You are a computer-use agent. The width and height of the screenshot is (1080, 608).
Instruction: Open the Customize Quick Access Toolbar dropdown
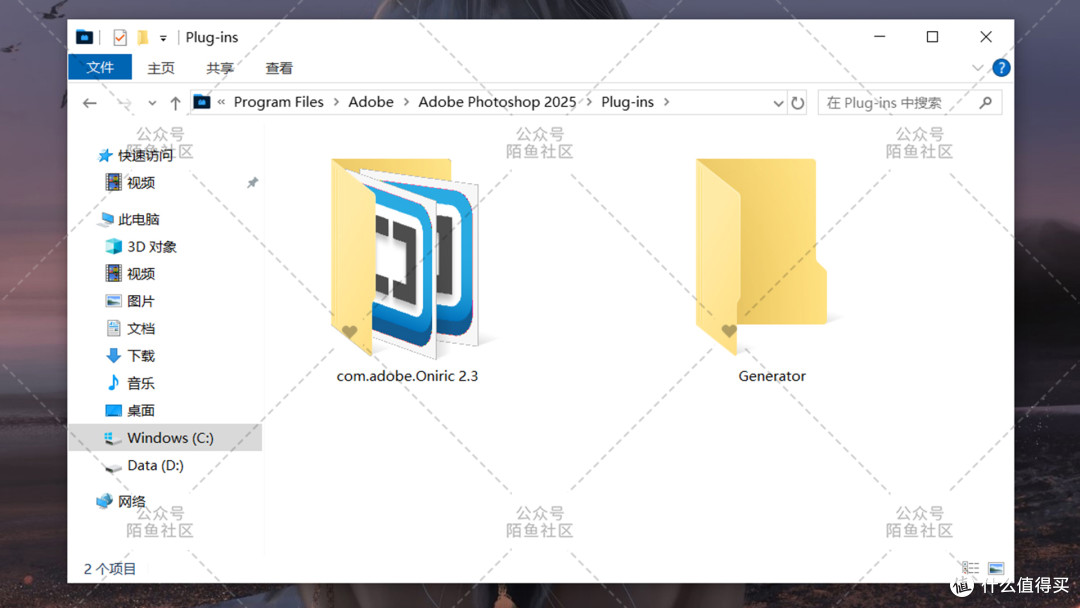click(163, 38)
